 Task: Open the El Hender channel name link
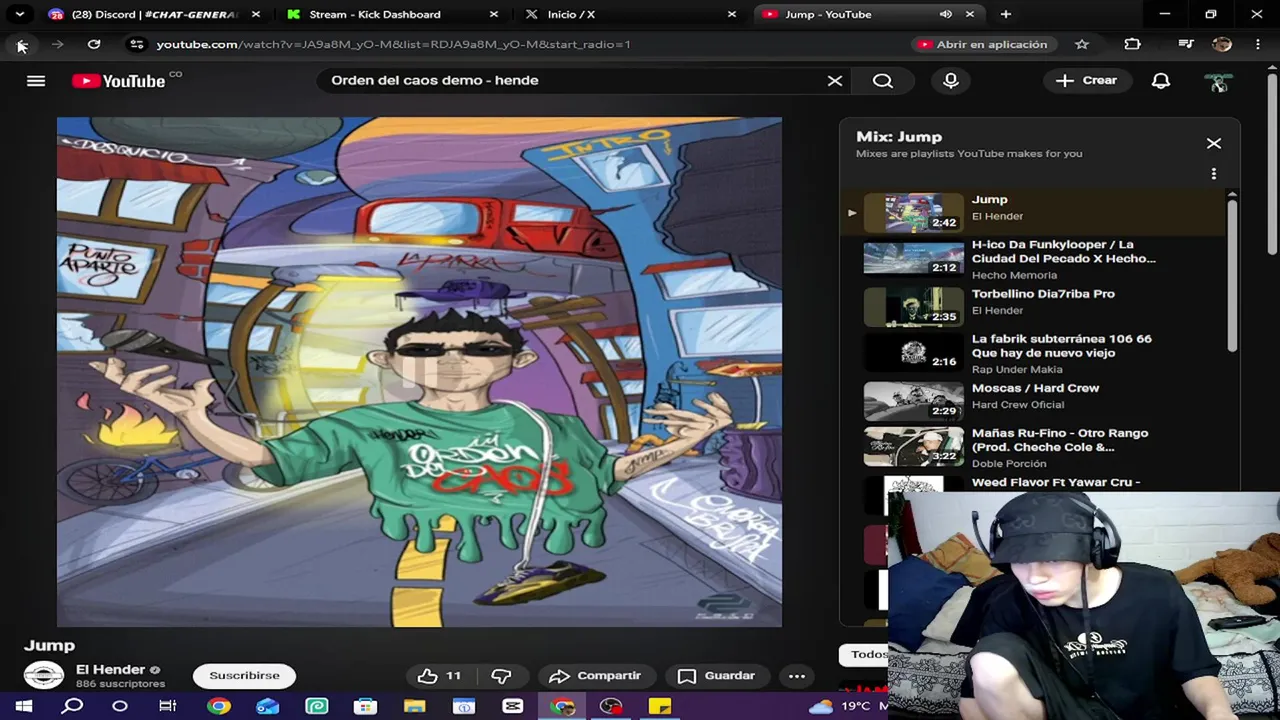pyautogui.click(x=110, y=670)
